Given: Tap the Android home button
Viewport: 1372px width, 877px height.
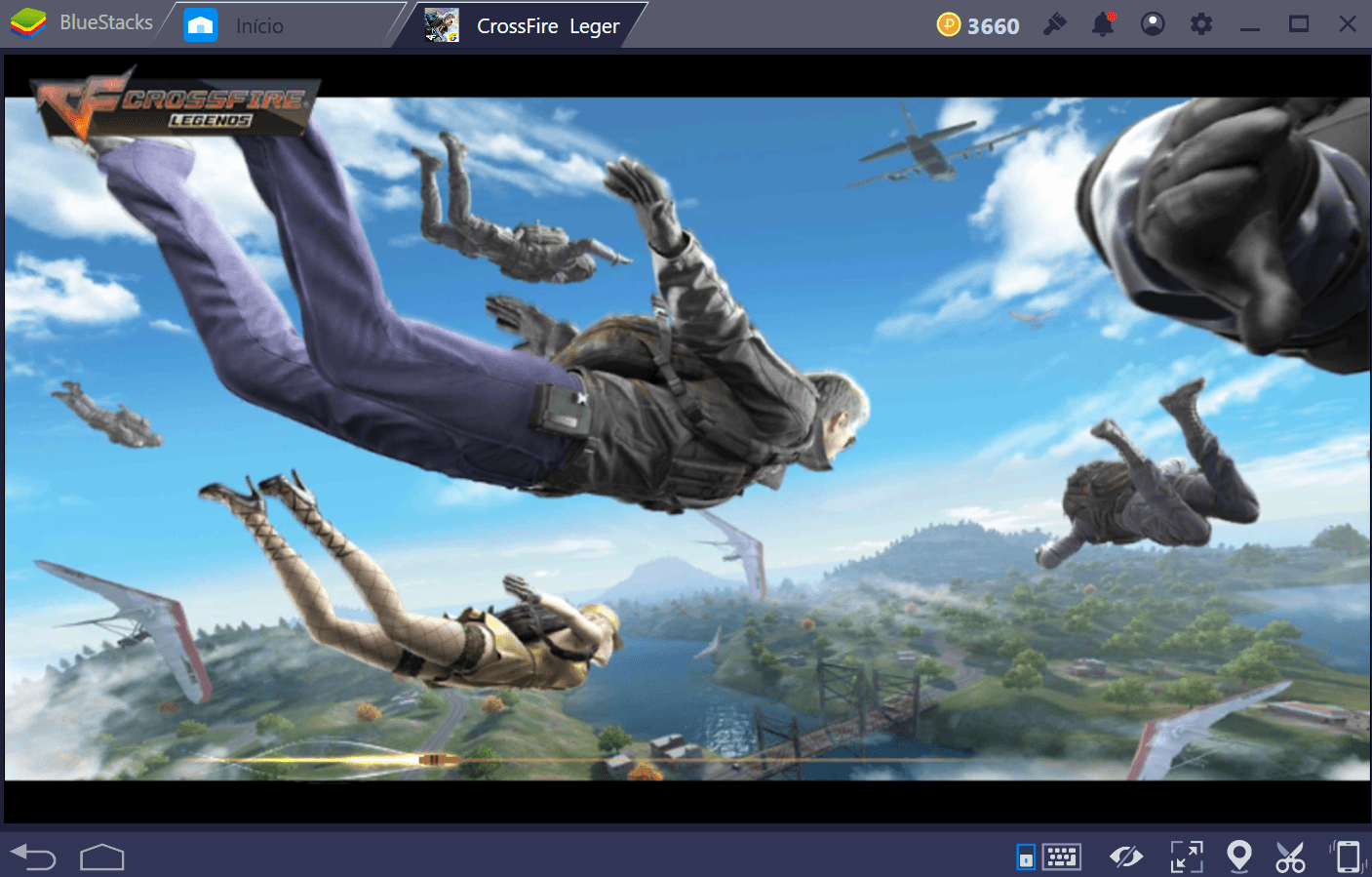Looking at the screenshot, I should coord(102,857).
